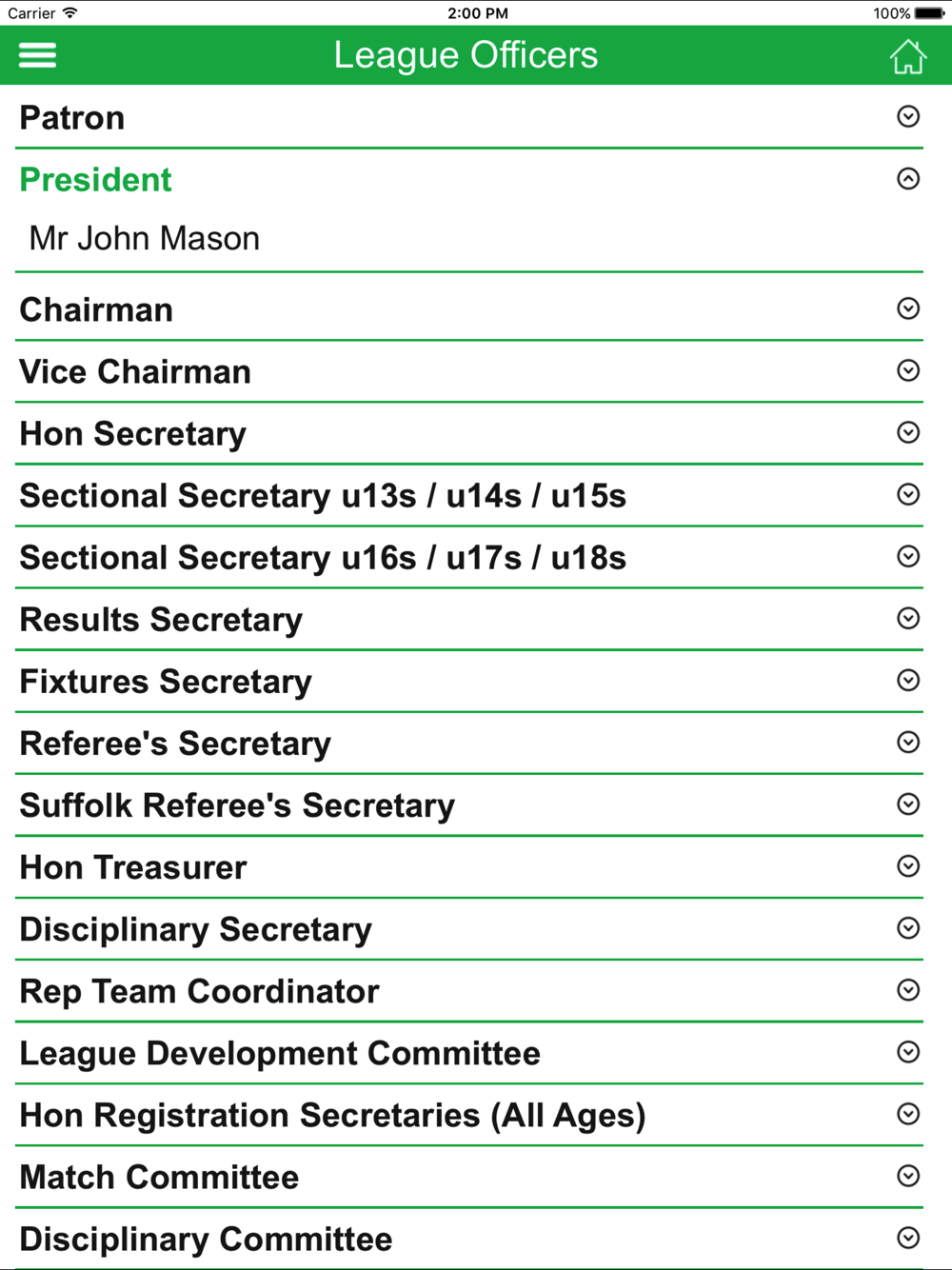The image size is (952, 1270).
Task: Tap the Results Secretary chevron icon
Action: click(908, 618)
